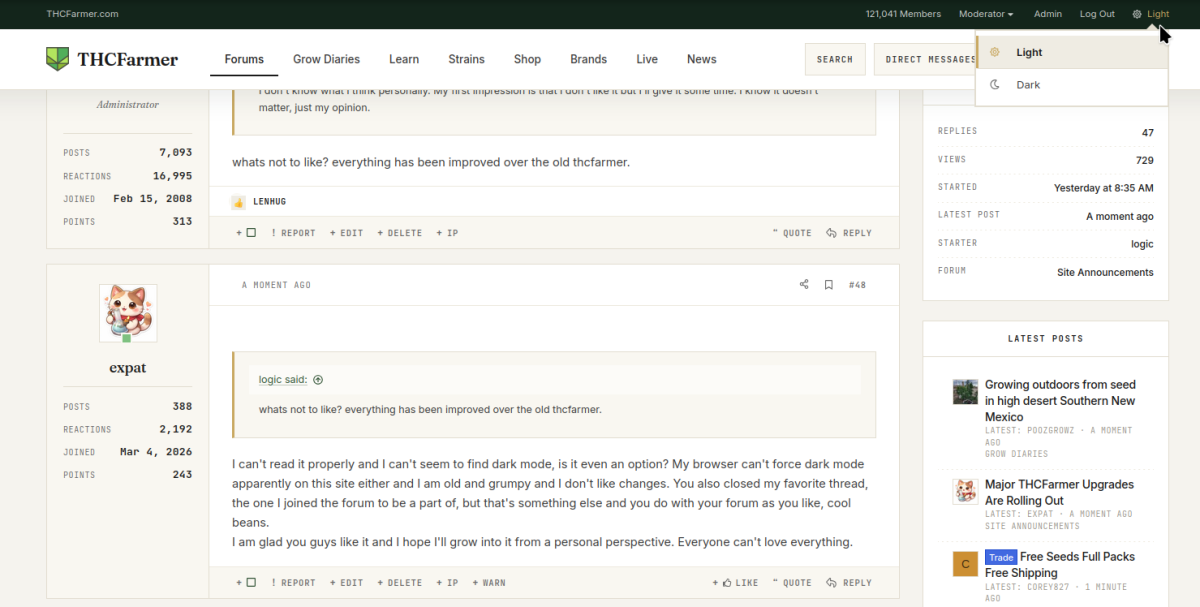Reply to the administrator's post
The width and height of the screenshot is (1200, 607).
coord(849,233)
